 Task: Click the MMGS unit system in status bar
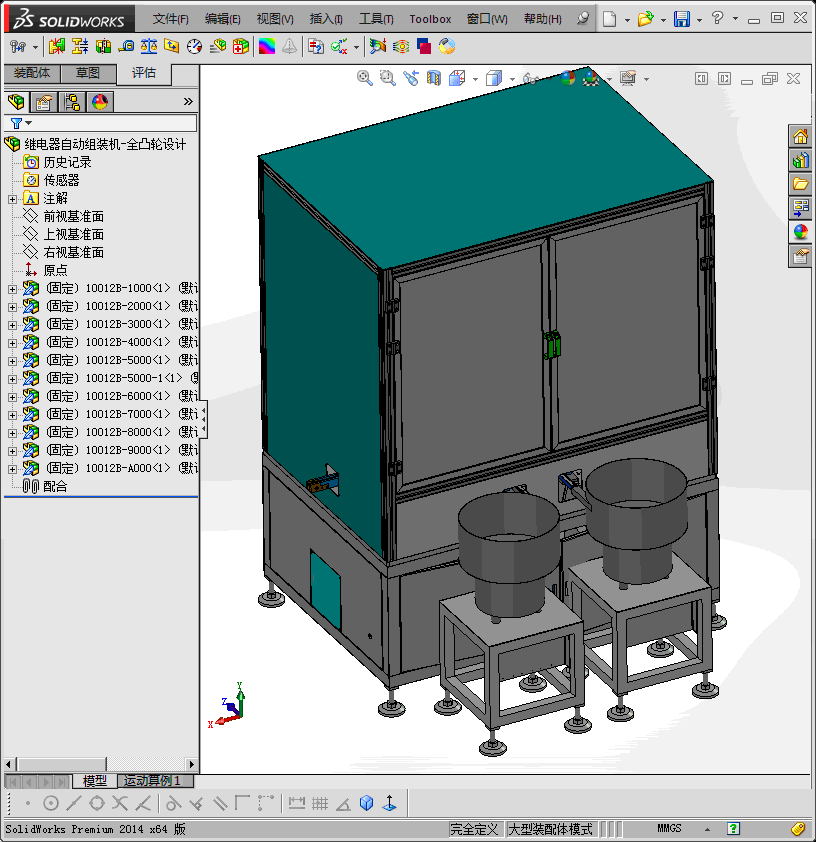[669, 829]
